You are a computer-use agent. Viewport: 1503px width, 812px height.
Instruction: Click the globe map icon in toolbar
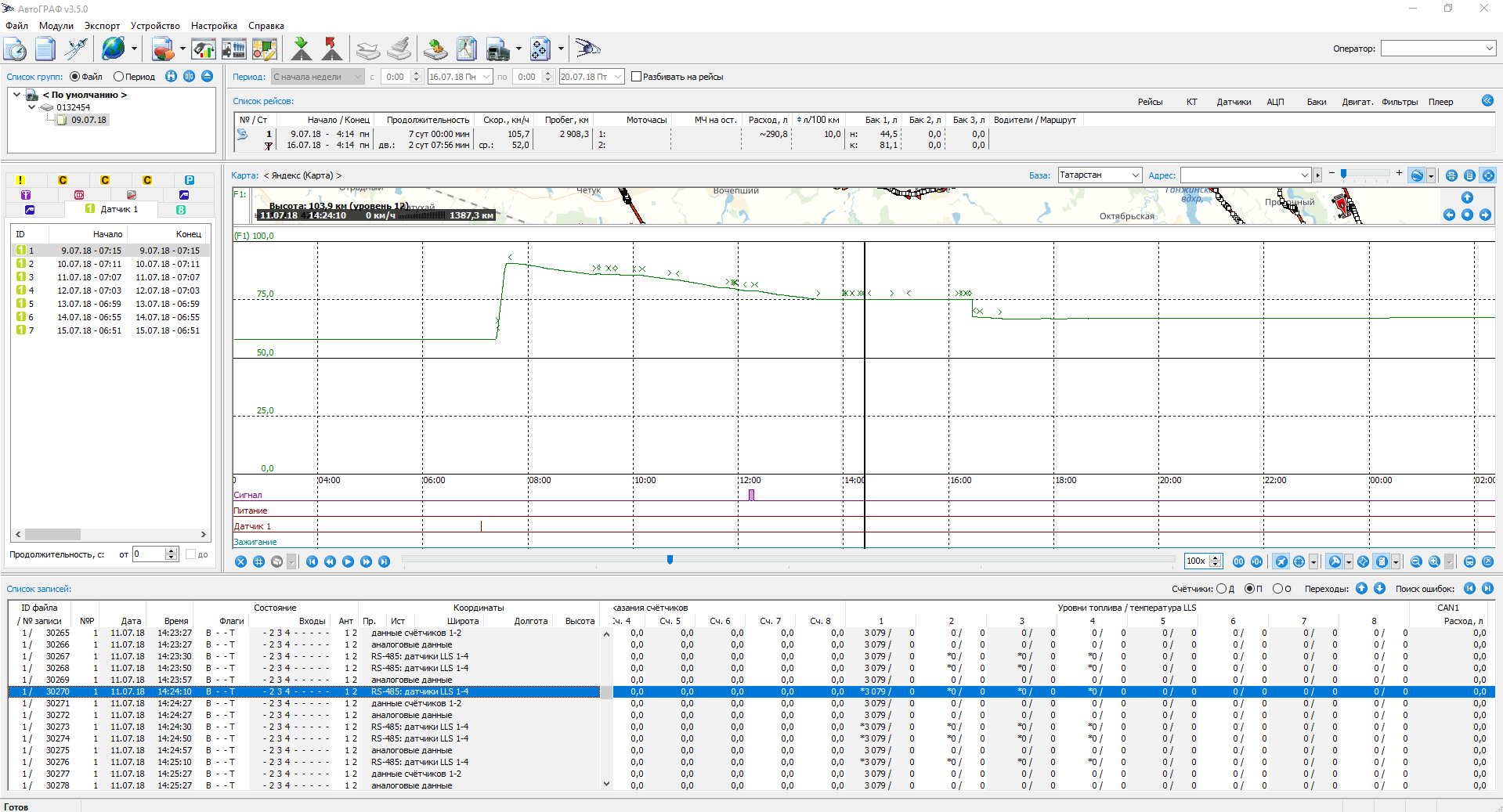tap(113, 49)
